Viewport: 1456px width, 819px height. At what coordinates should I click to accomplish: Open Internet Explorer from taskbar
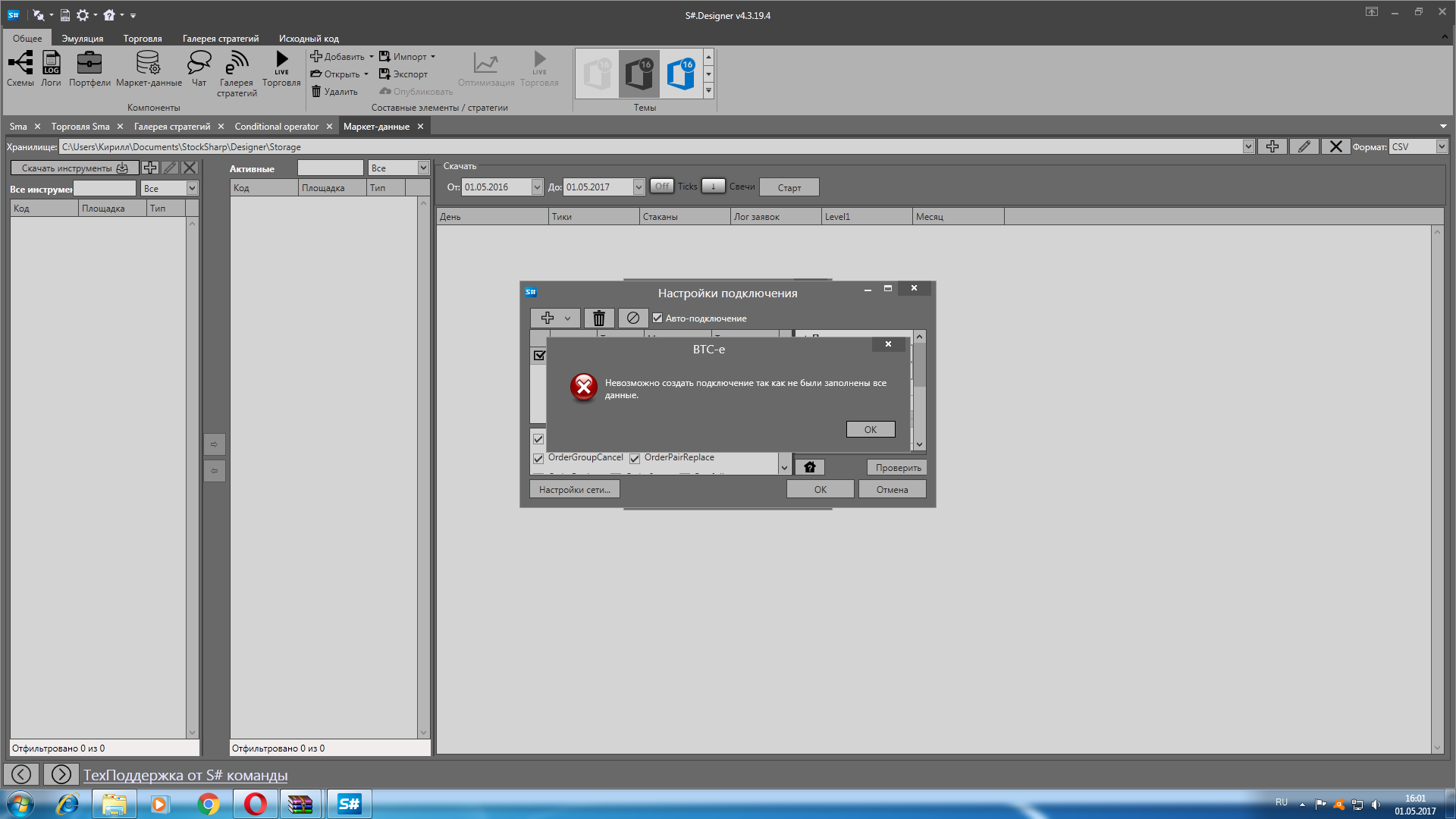[x=68, y=804]
